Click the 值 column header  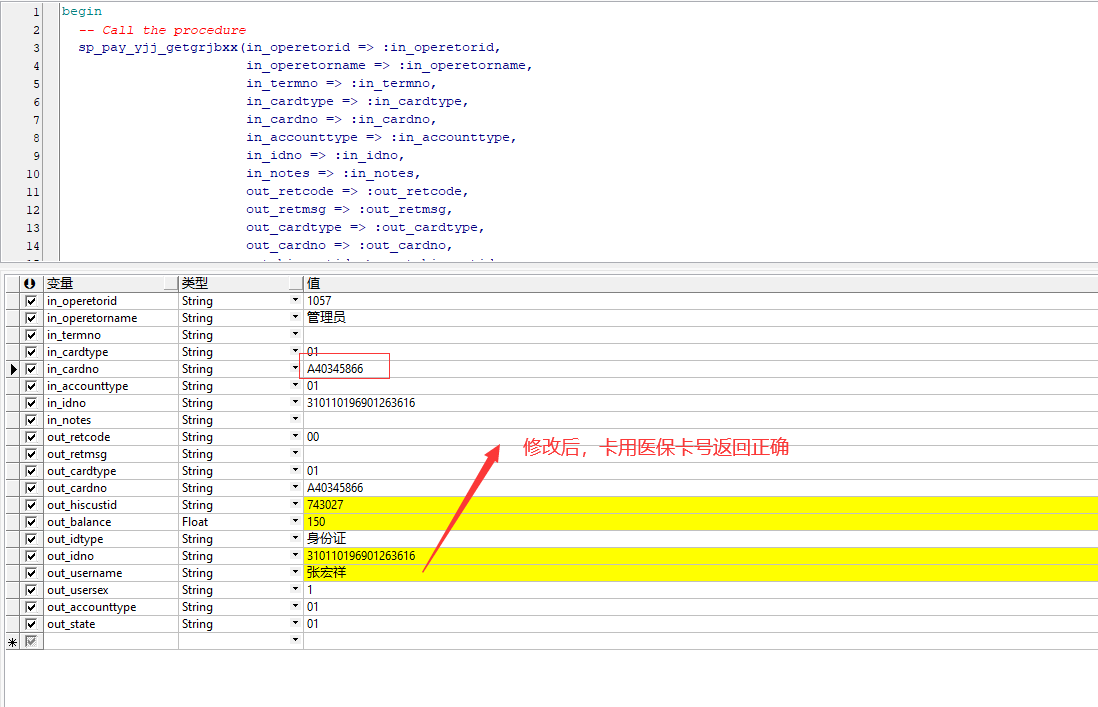pyautogui.click(x=700, y=284)
